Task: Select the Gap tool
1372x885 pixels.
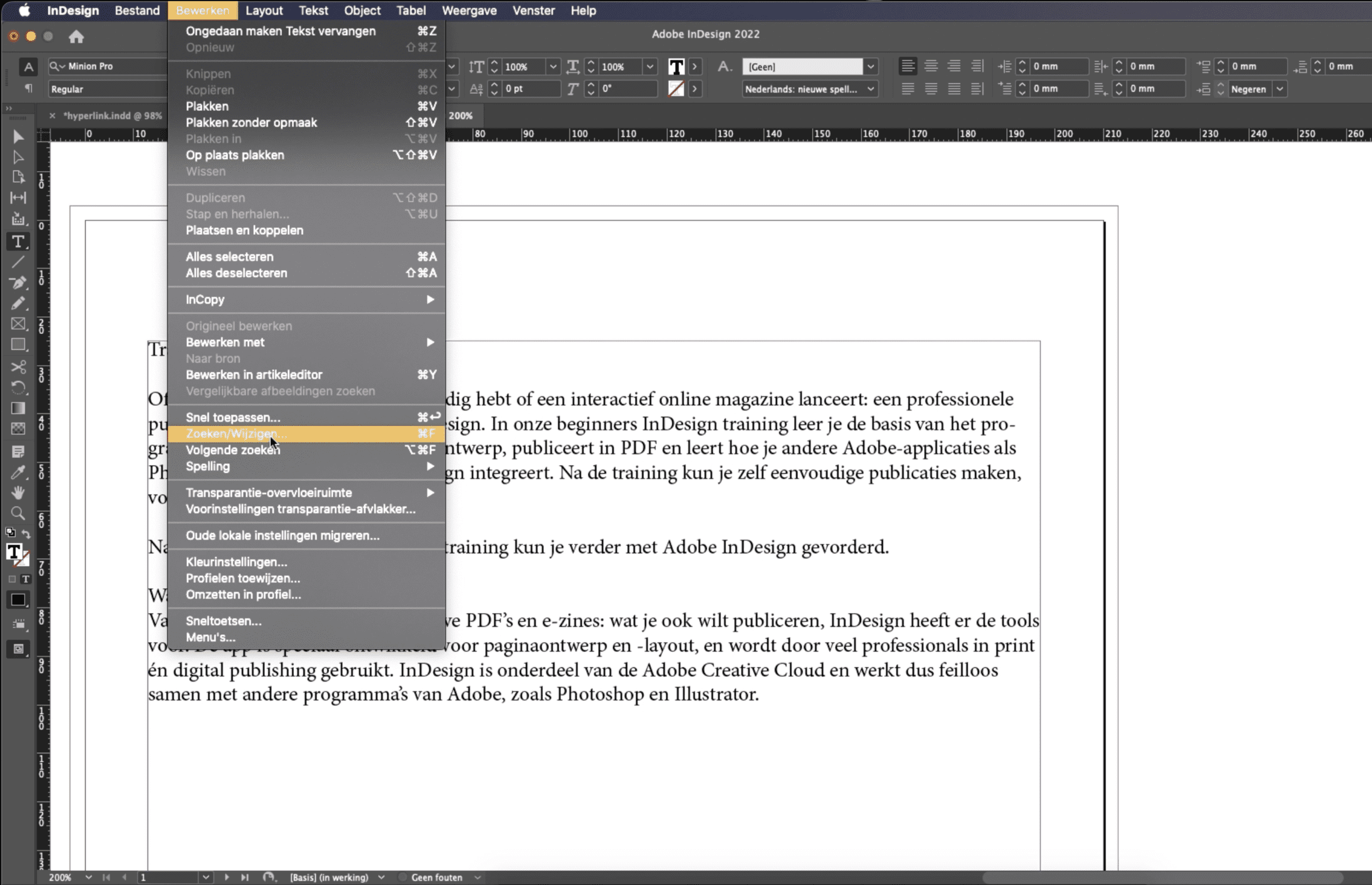Action: 18,198
